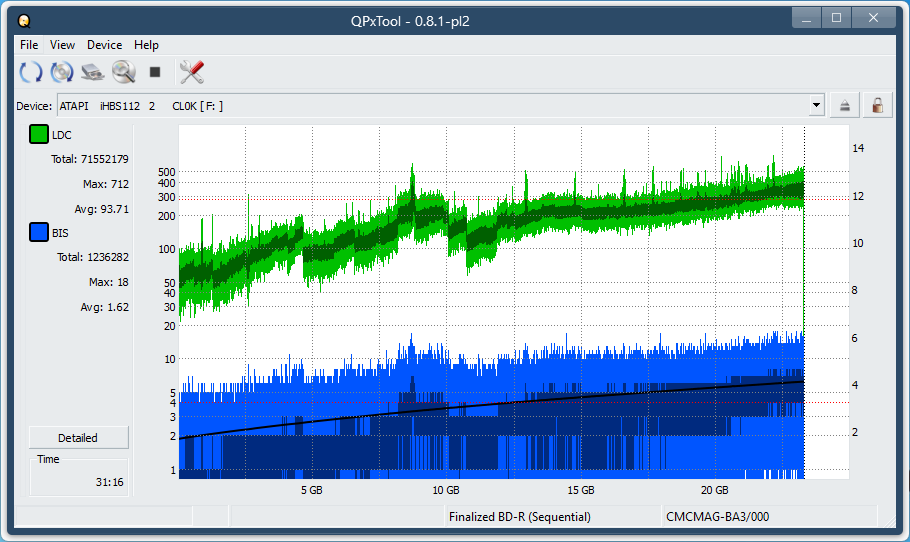The width and height of the screenshot is (910, 542).
Task: Click the Finalized BD-R (Sequential) status entry
Action: [520, 516]
